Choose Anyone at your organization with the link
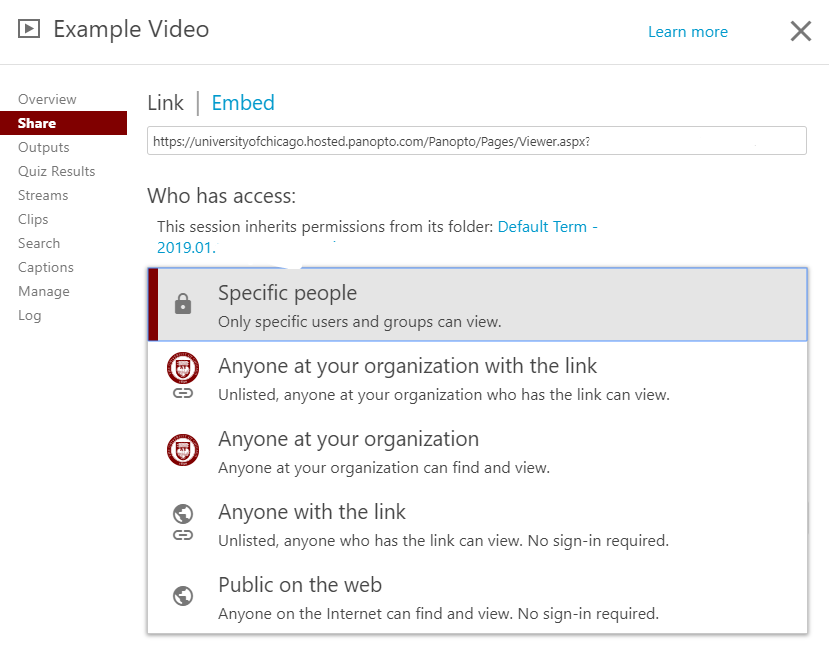Screen dimensions: 829x645 point(478,378)
